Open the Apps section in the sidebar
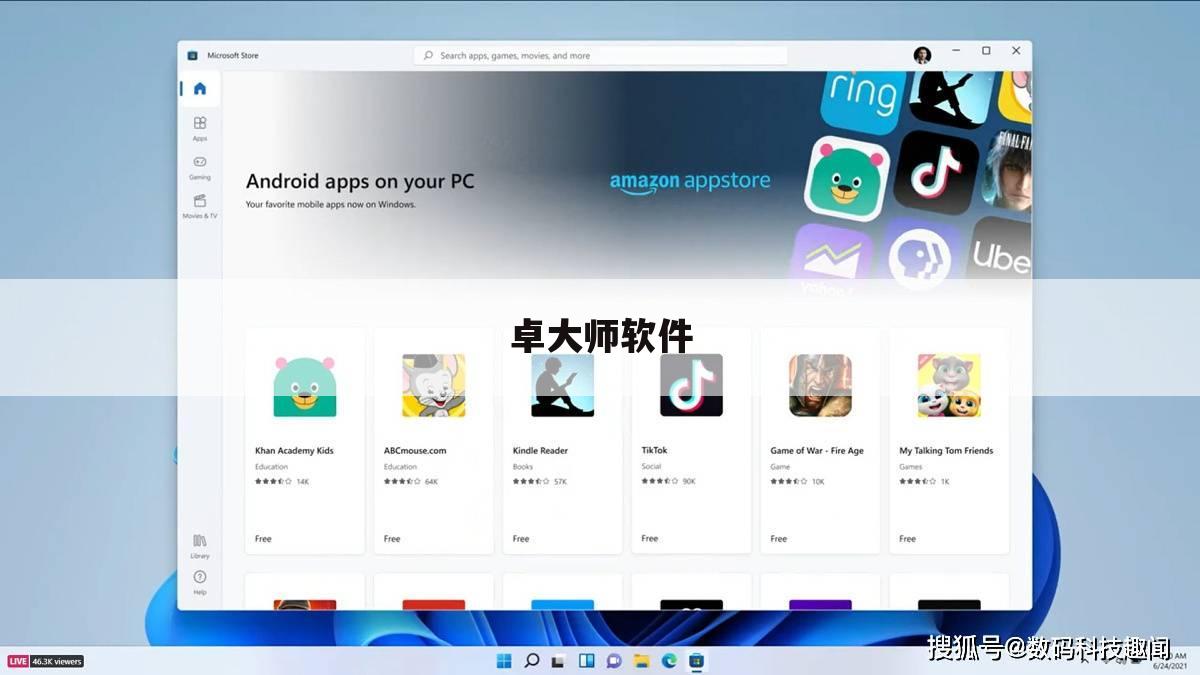Viewport: 1200px width, 675px height. [200, 127]
